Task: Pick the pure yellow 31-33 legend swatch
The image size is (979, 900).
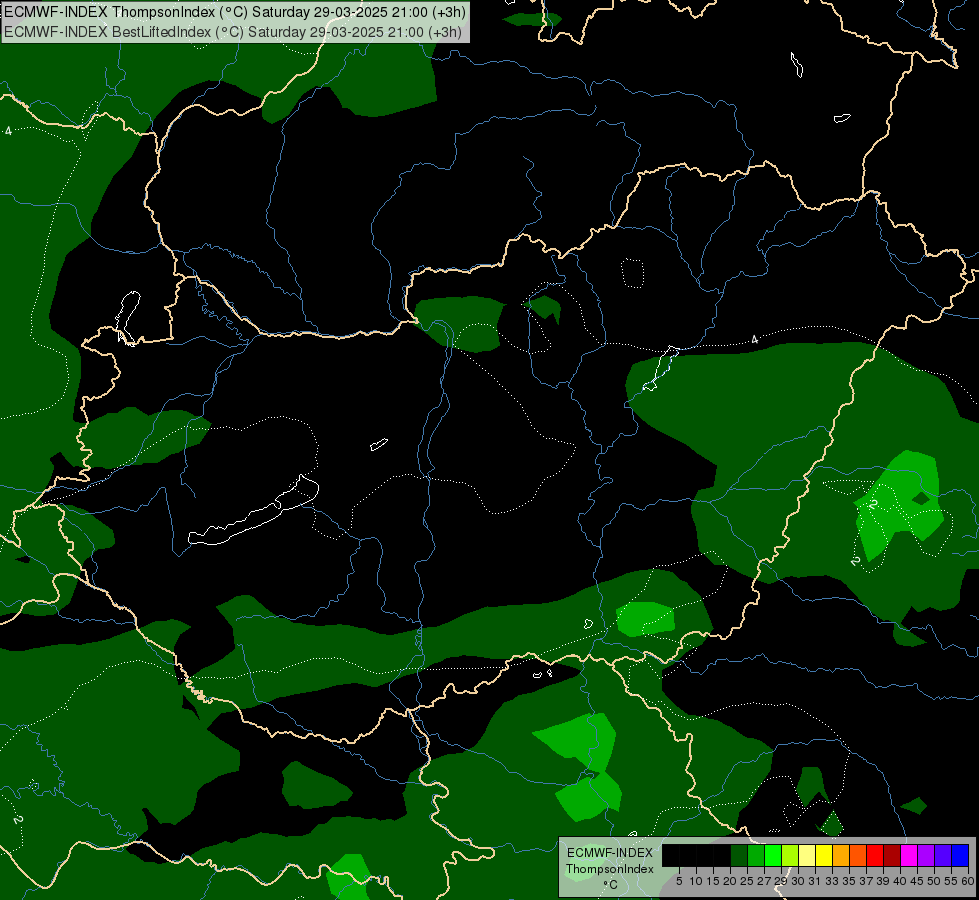Action: [x=824, y=855]
